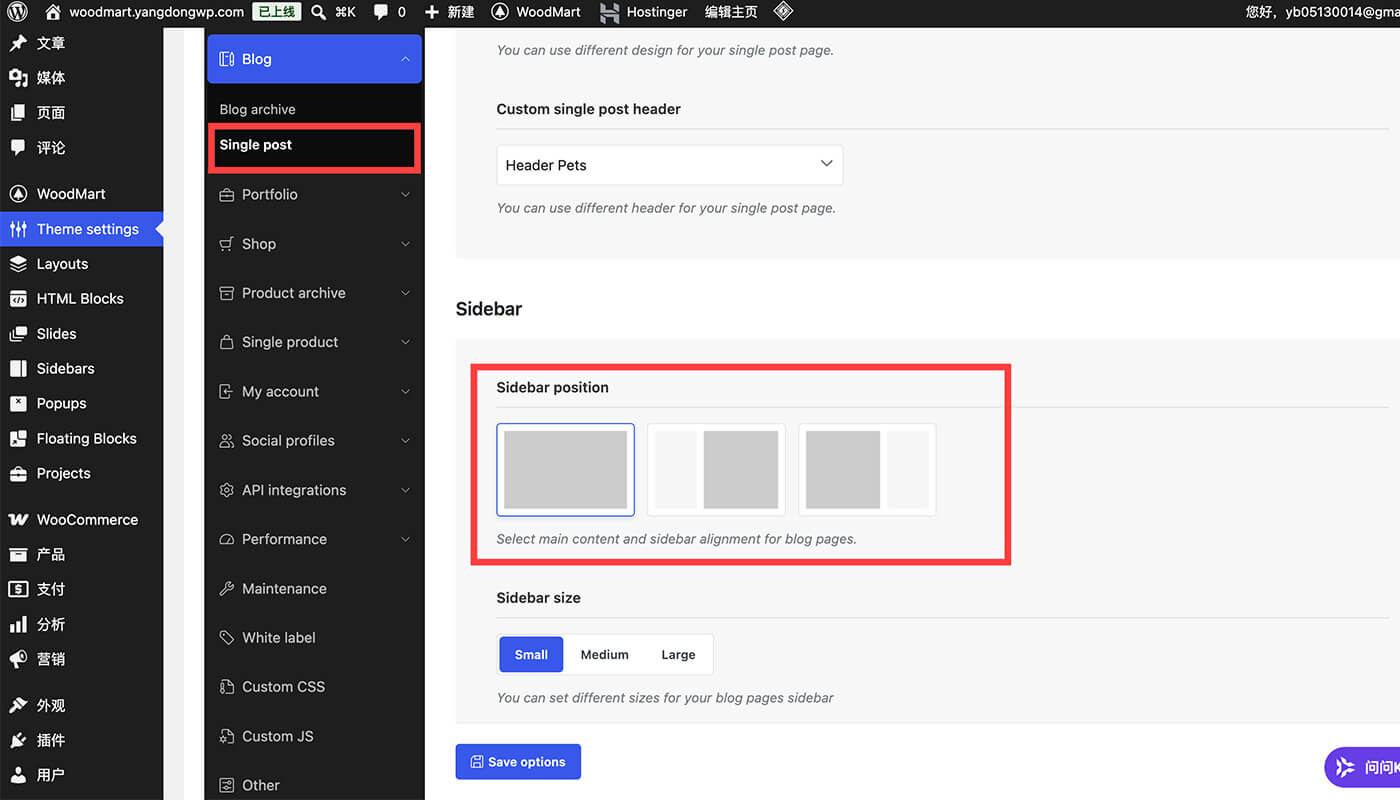Click the search magnifier icon in admin bar
Viewport: 1400px width, 800px height.
click(318, 12)
